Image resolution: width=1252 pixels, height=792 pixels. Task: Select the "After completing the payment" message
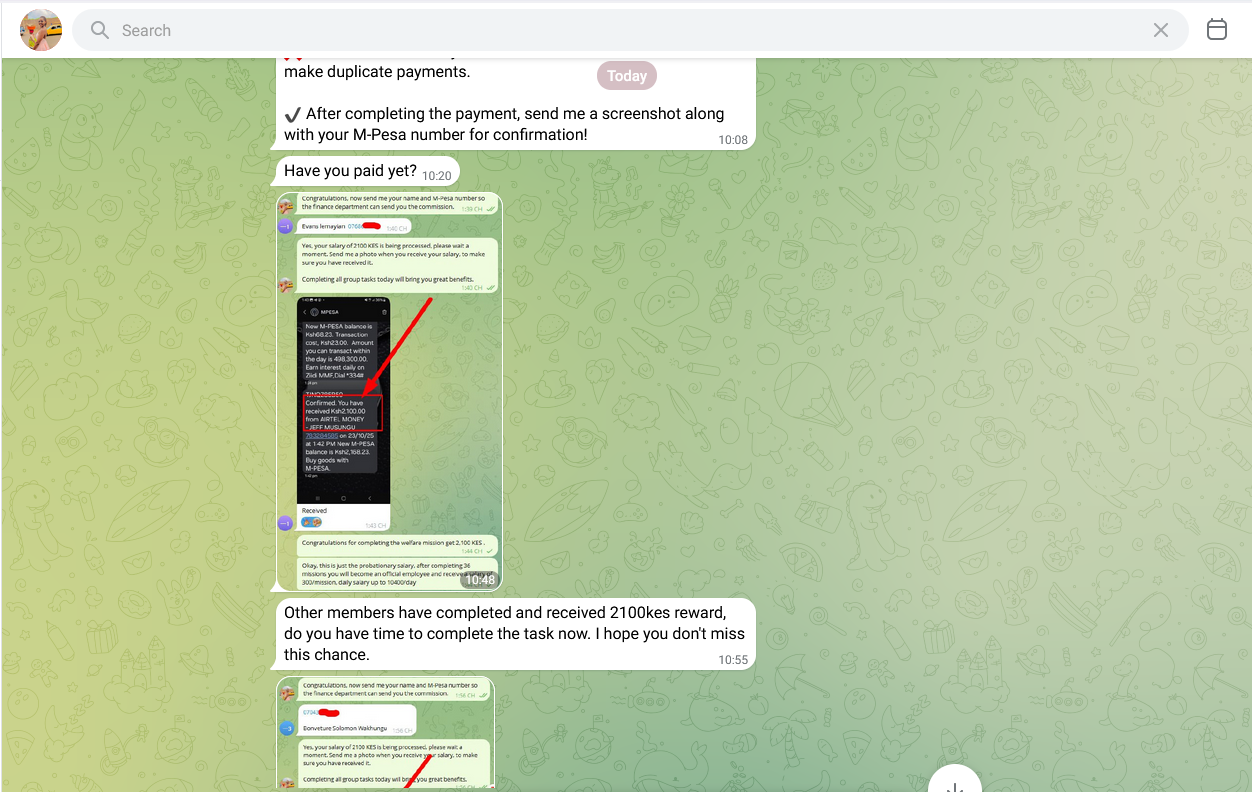[x=504, y=124]
